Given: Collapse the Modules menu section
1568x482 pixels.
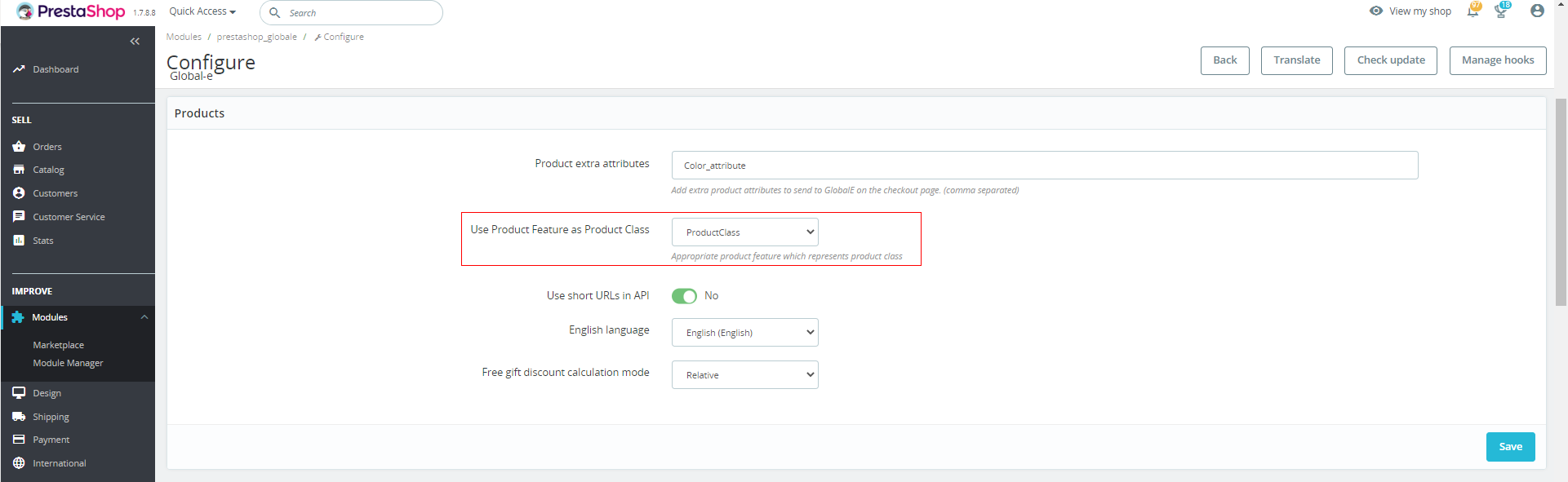Looking at the screenshot, I should [144, 317].
